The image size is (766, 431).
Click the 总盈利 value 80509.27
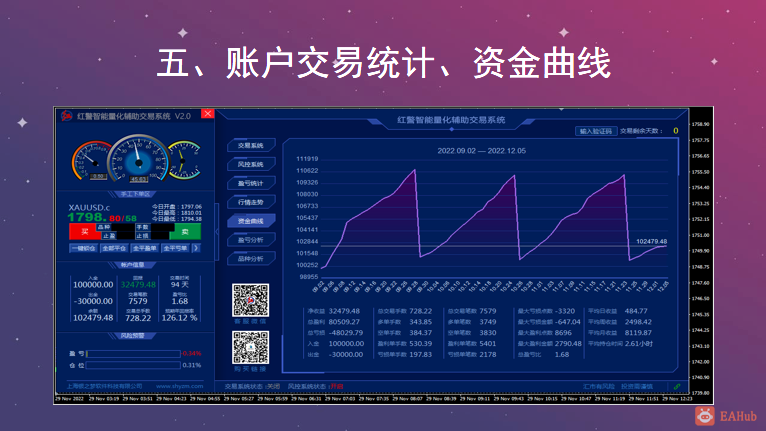tap(344, 322)
